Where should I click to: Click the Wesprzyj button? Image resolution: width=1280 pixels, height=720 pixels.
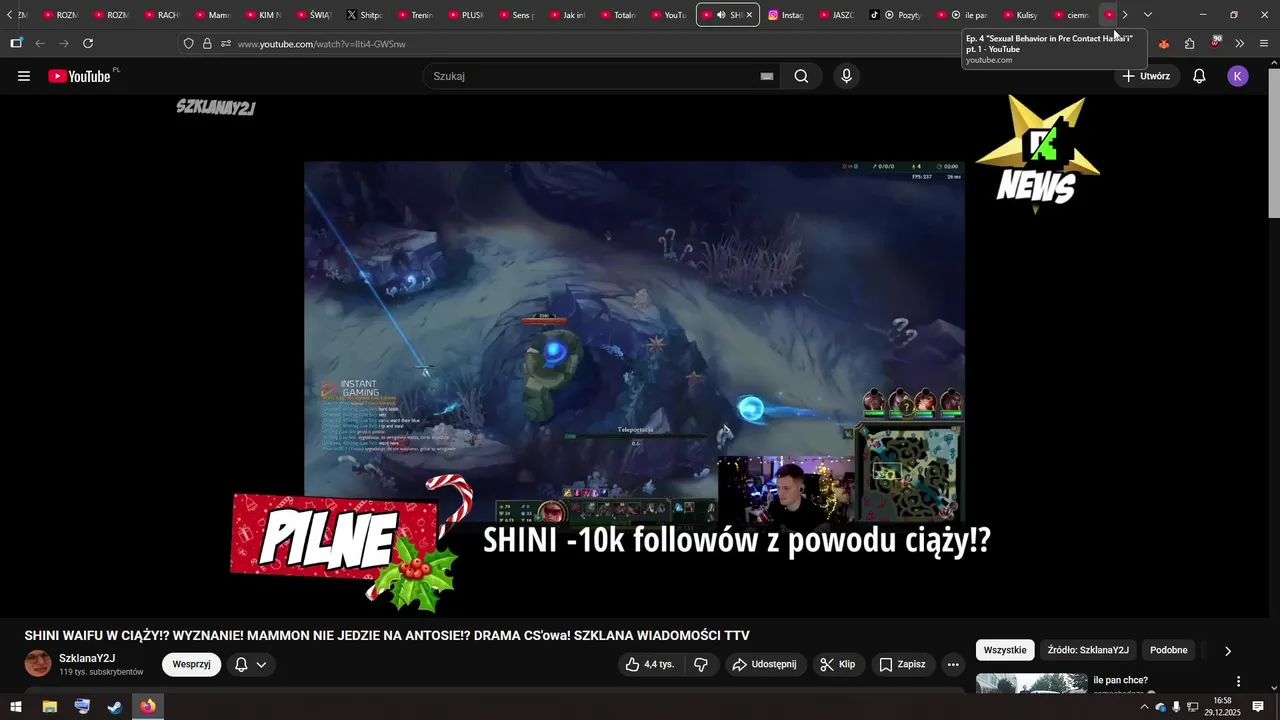(x=191, y=664)
